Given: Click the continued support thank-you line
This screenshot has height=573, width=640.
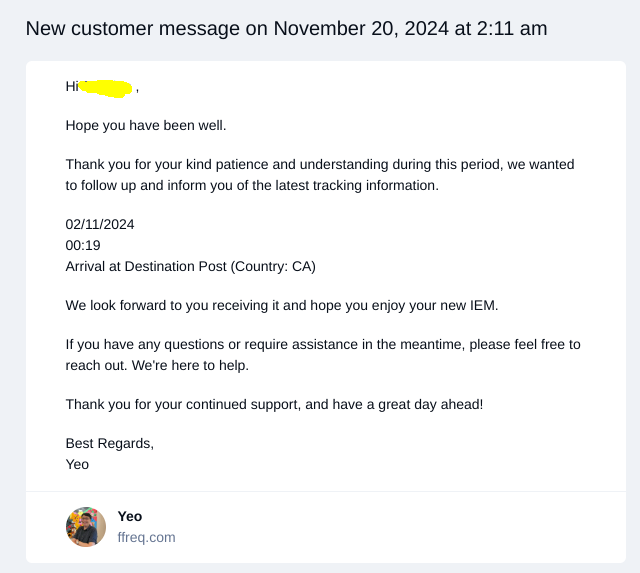Looking at the screenshot, I should click(274, 404).
